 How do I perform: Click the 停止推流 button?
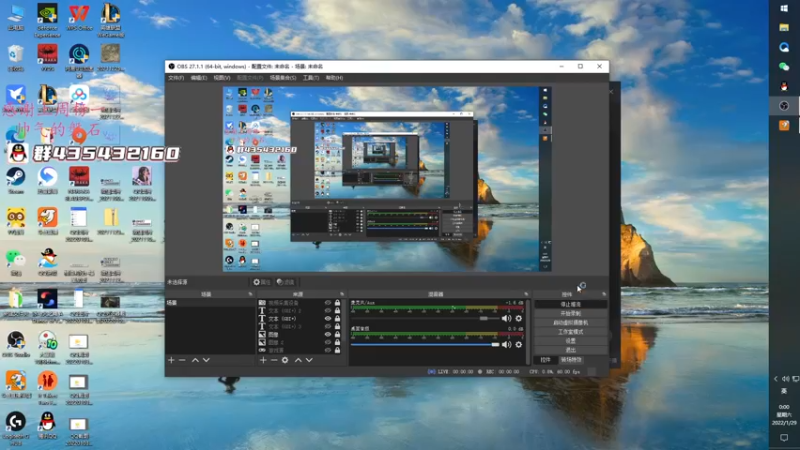pyautogui.click(x=570, y=304)
